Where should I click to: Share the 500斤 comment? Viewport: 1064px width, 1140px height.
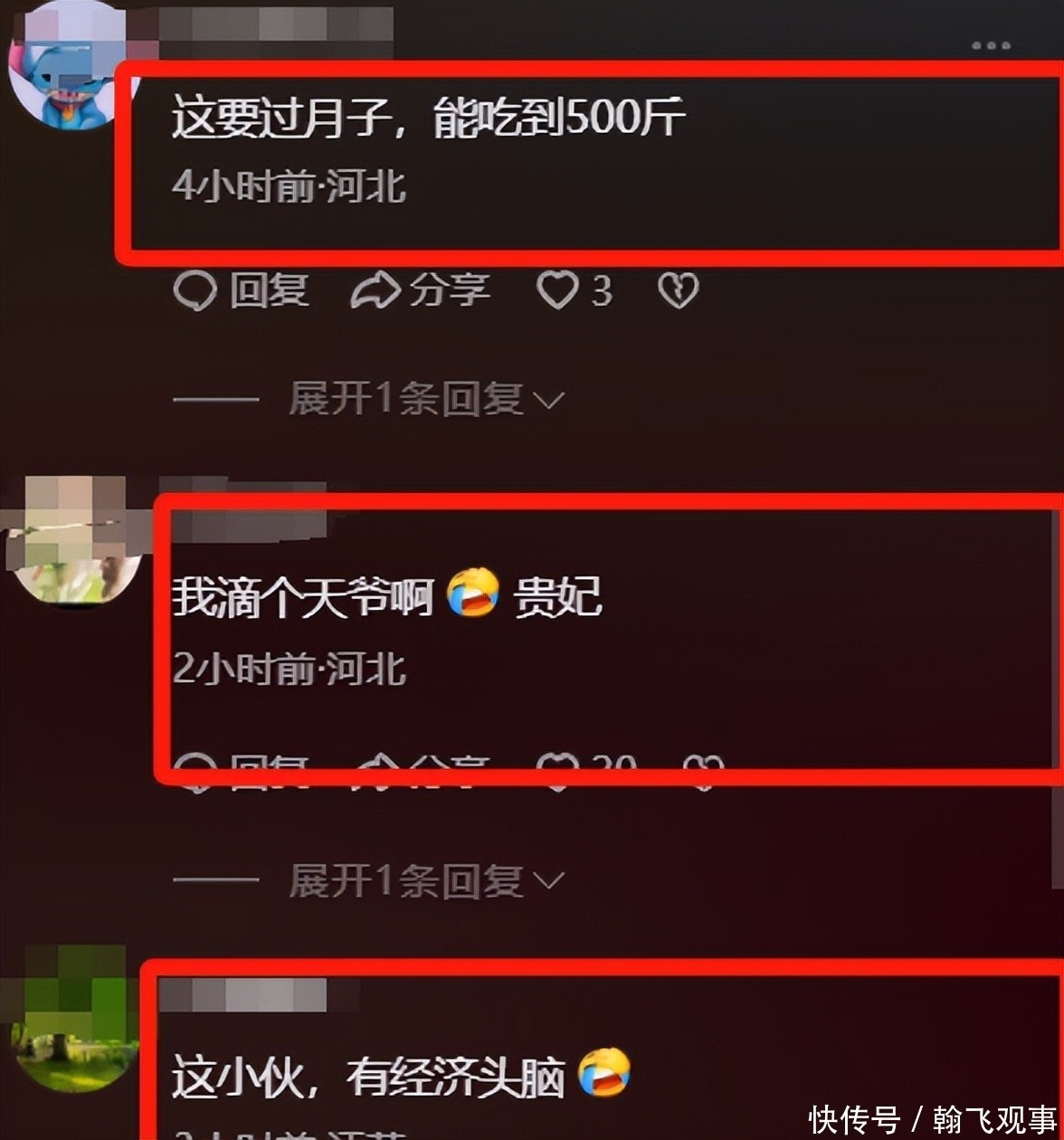point(421,291)
